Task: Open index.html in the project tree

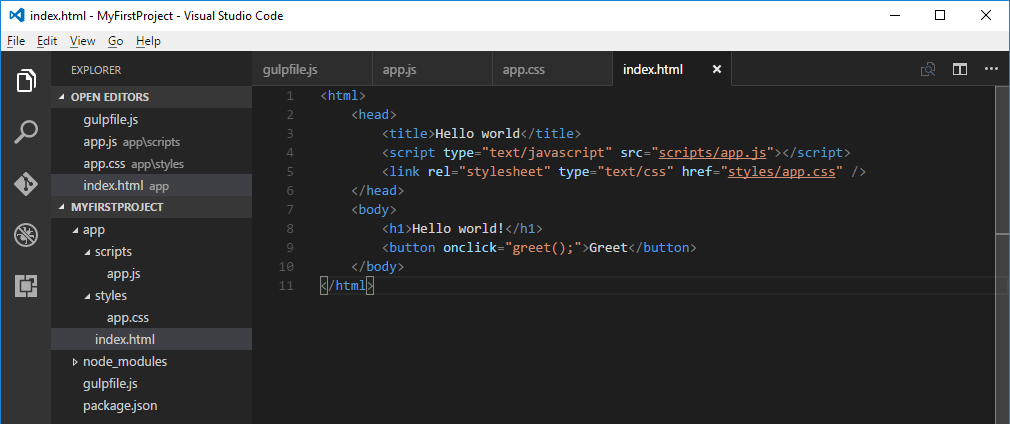Action: 151,340
